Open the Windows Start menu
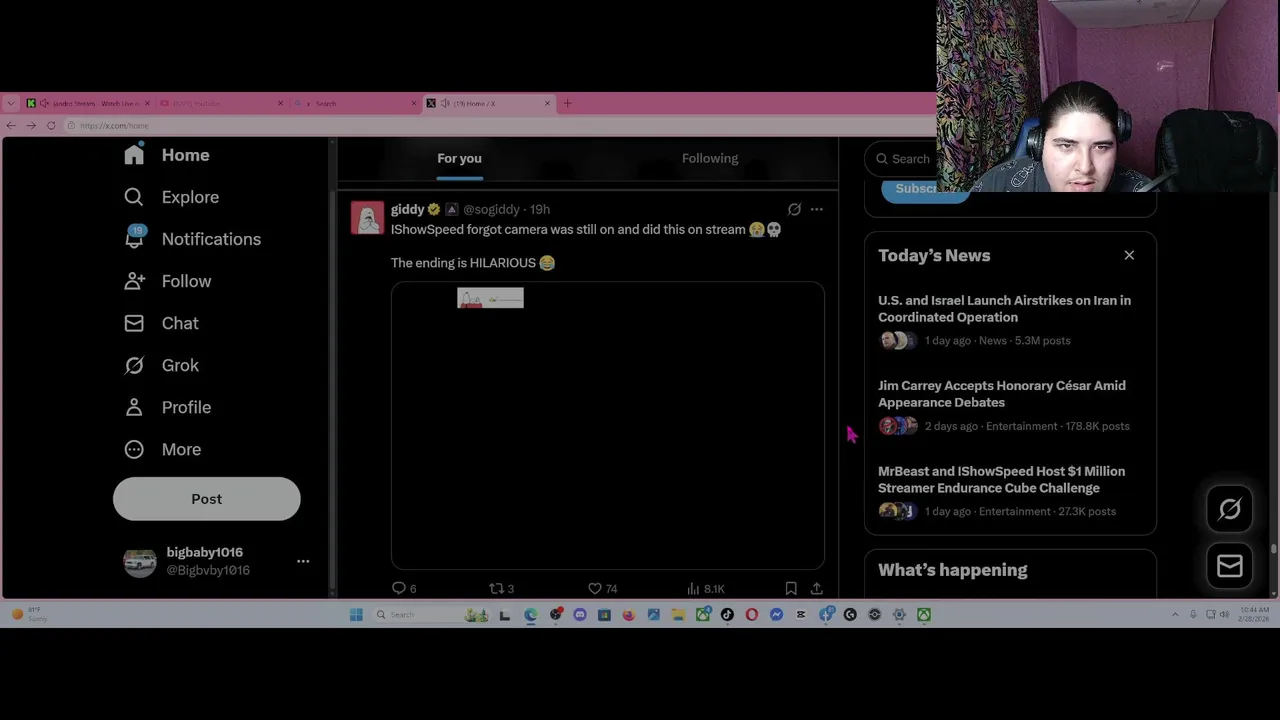Screen dimensions: 1280x720 [x=356, y=614]
